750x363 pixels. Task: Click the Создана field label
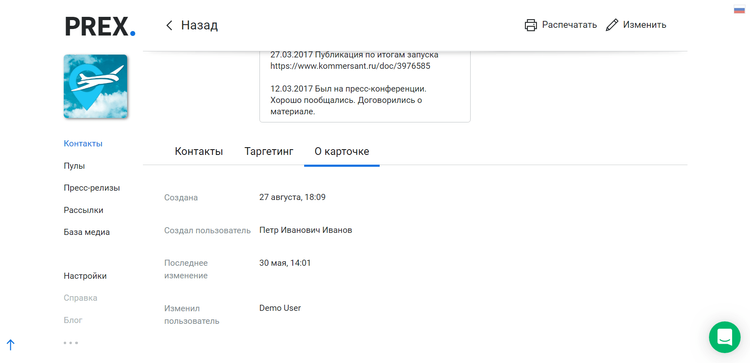[181, 197]
